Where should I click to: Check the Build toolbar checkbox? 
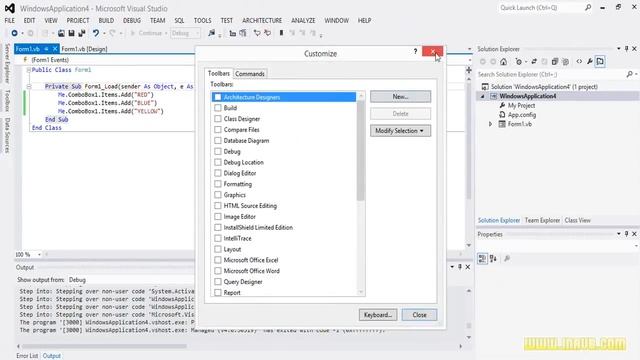218,108
